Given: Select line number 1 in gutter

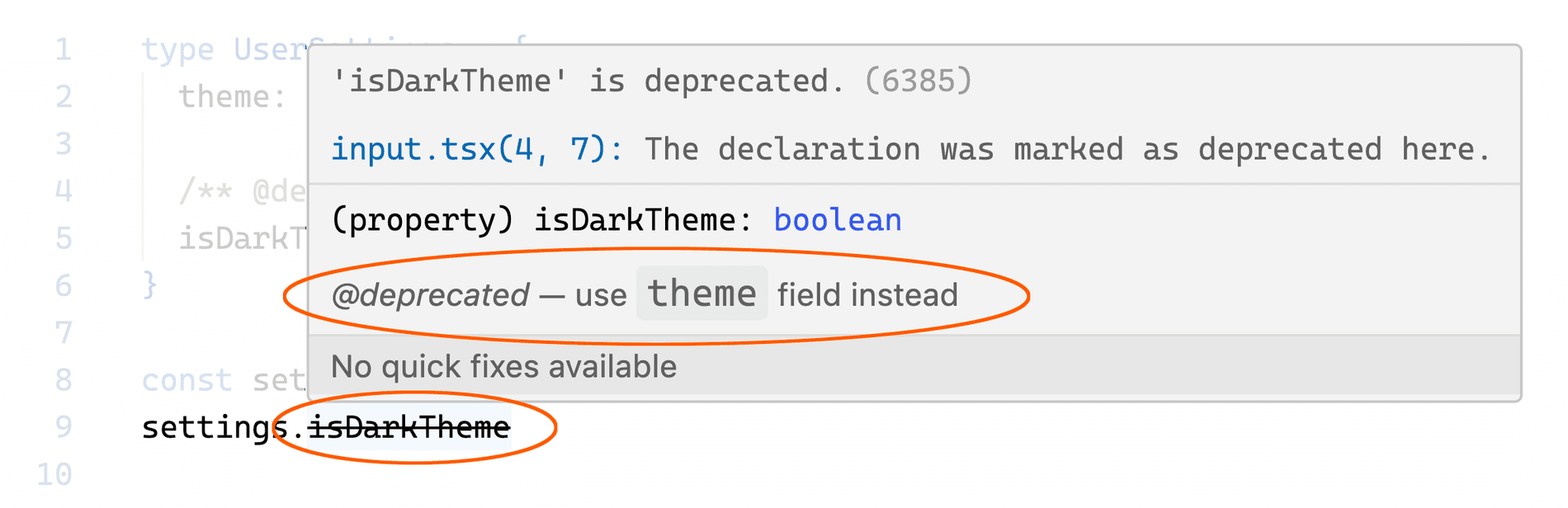Looking at the screenshot, I should click(64, 49).
